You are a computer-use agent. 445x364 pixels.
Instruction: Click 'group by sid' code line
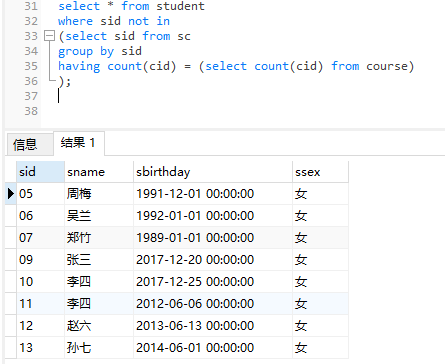(100, 51)
